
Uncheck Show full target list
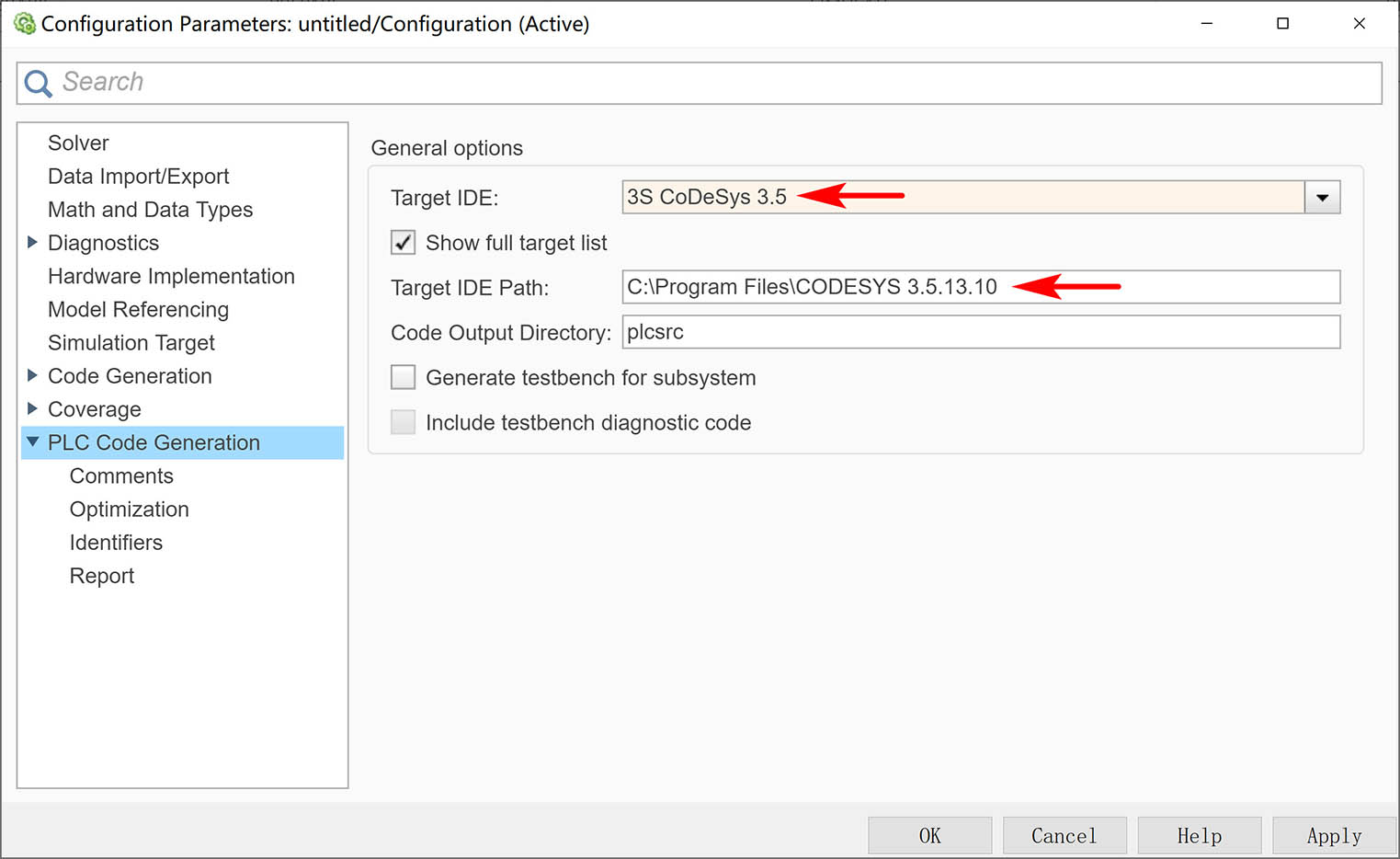click(403, 242)
